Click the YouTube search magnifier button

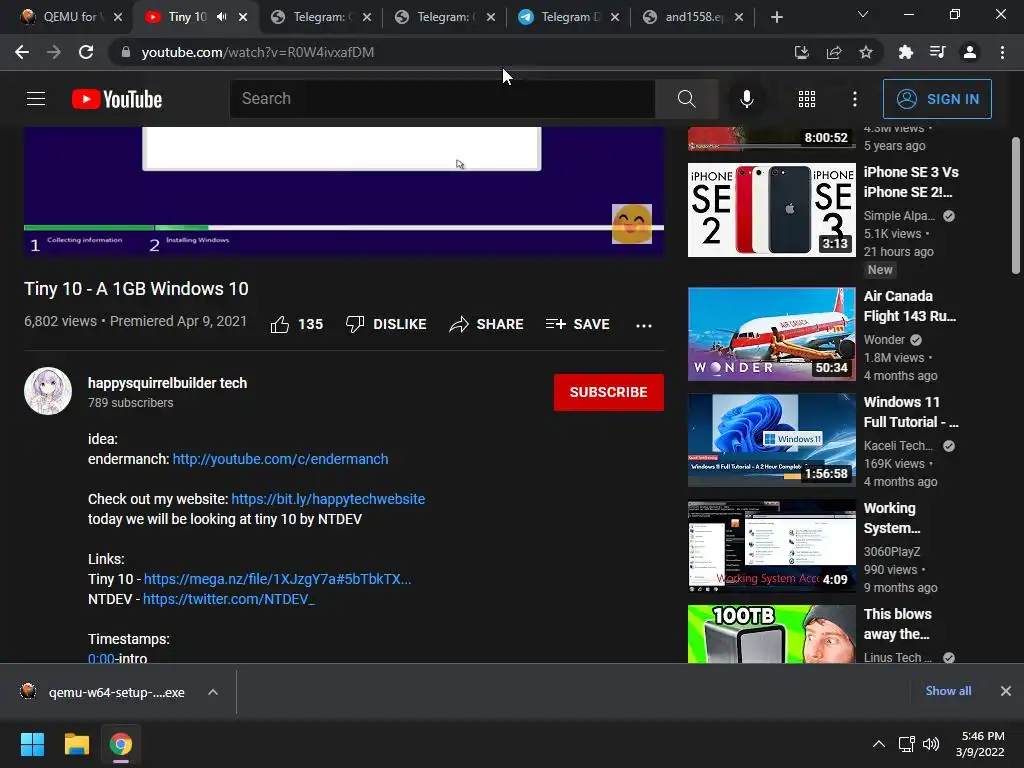point(686,99)
